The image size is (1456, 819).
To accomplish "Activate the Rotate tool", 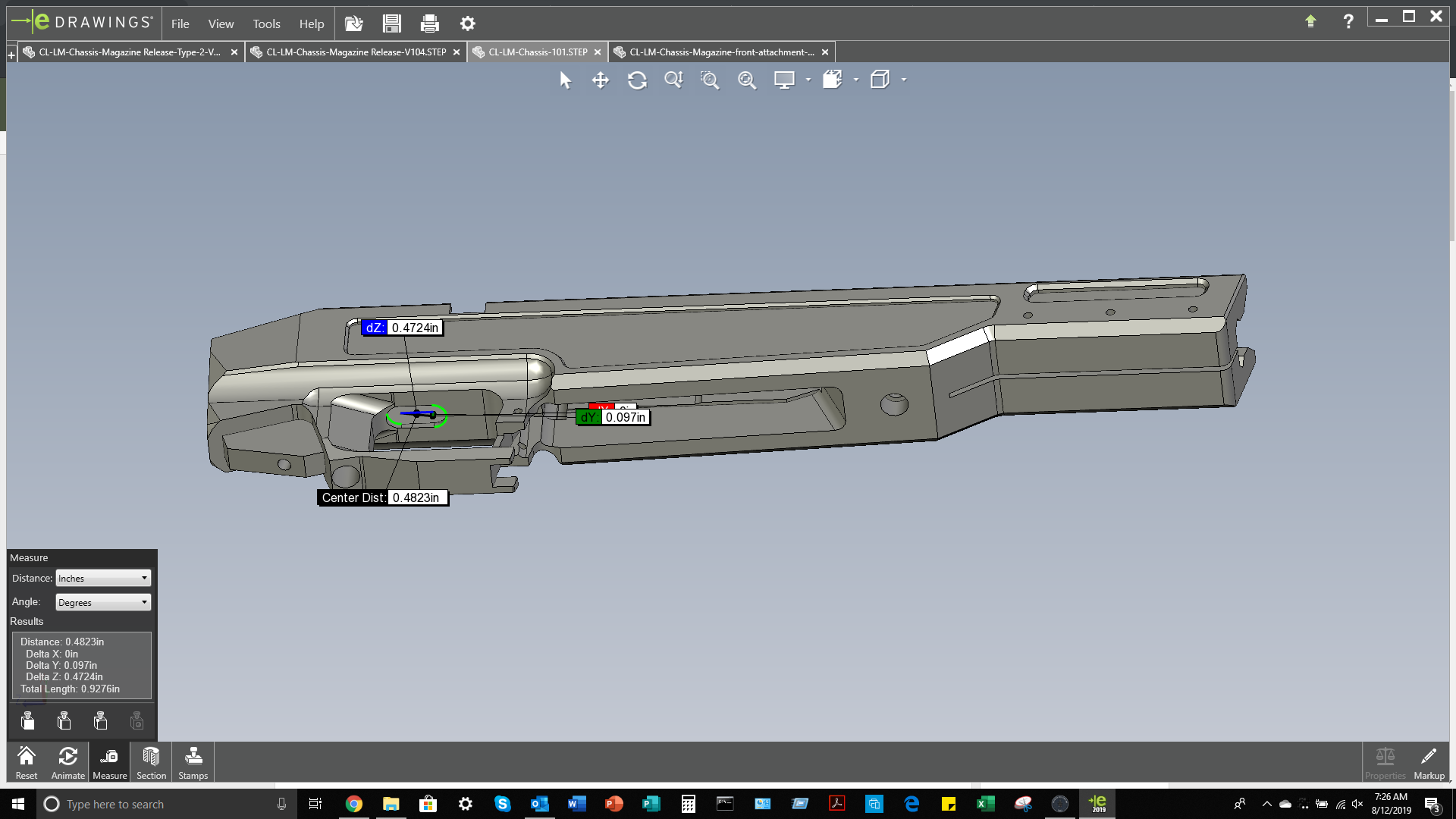I will (637, 80).
